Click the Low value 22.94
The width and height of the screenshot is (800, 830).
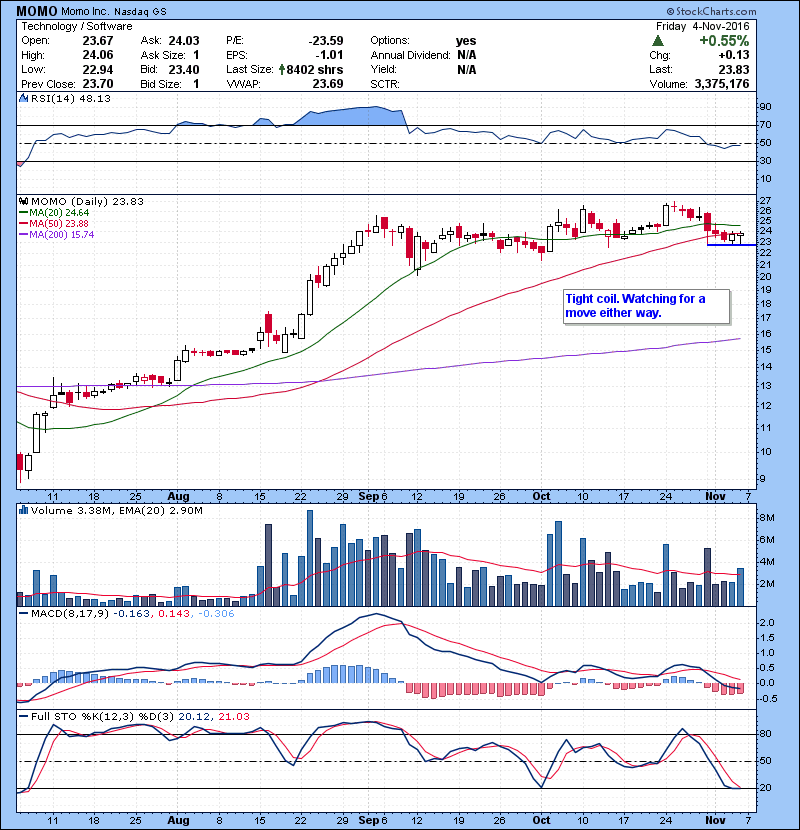tap(98, 69)
